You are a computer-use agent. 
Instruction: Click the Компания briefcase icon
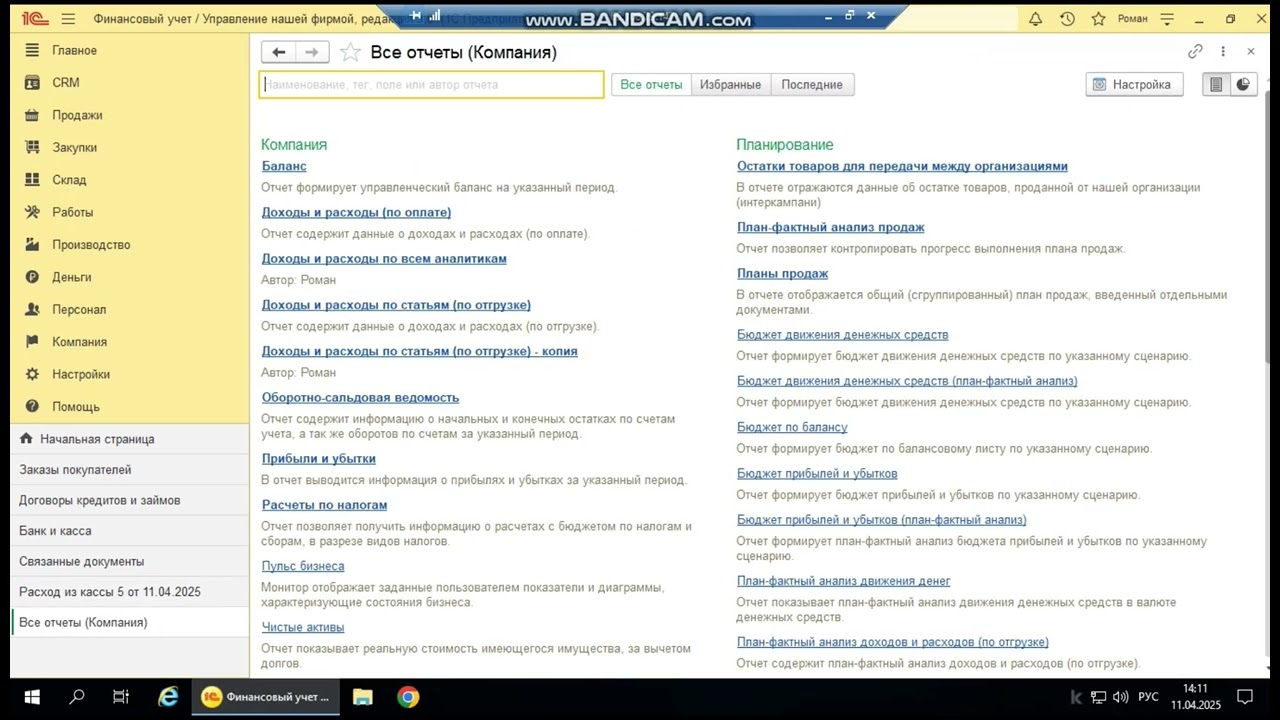point(32,342)
